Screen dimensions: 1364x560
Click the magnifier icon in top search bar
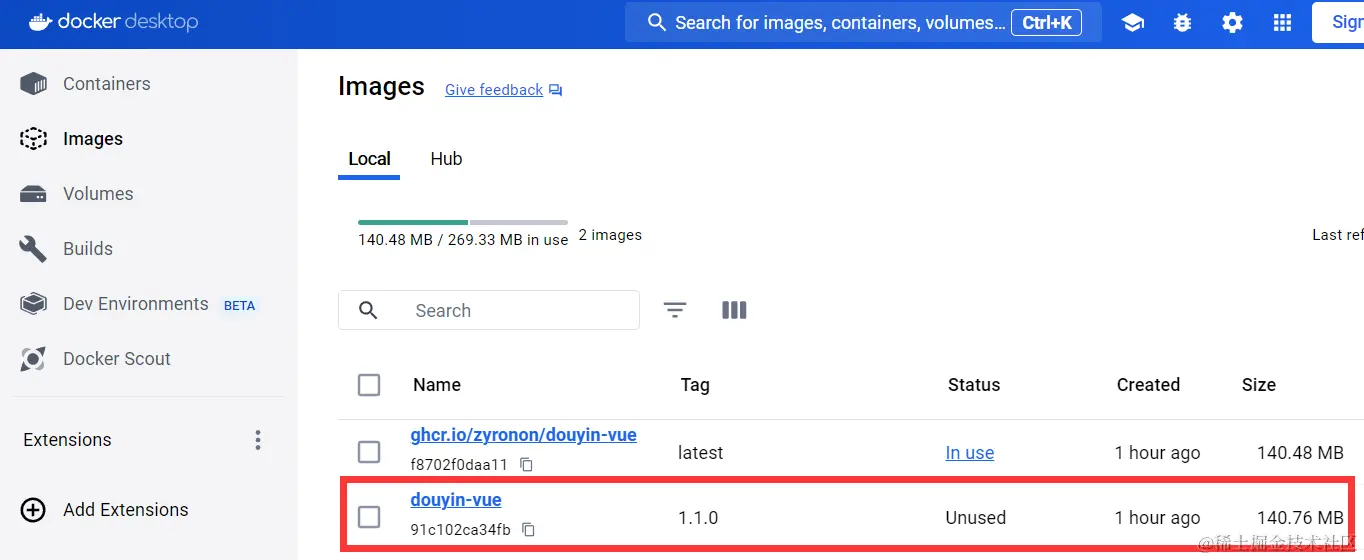coord(657,22)
